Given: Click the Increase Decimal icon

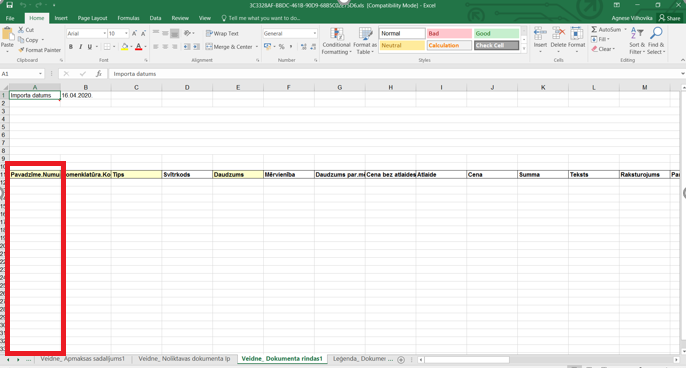Looking at the screenshot, I should click(304, 47).
